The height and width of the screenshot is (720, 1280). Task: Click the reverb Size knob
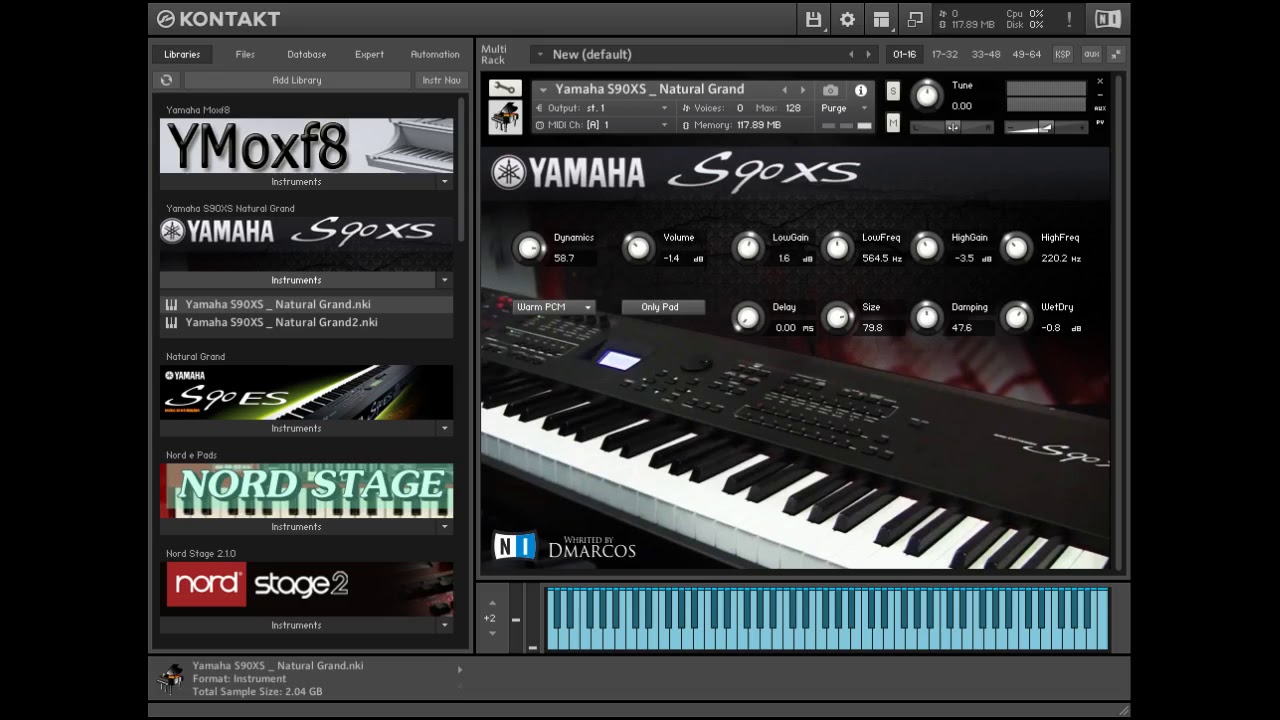coord(838,317)
